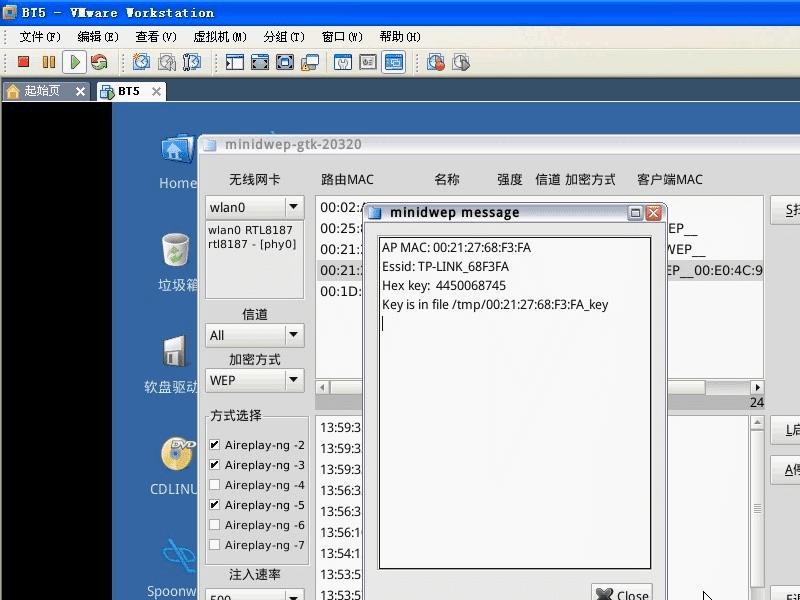Open the channel dropdown showing All
This screenshot has height=600, width=800.
point(294,335)
